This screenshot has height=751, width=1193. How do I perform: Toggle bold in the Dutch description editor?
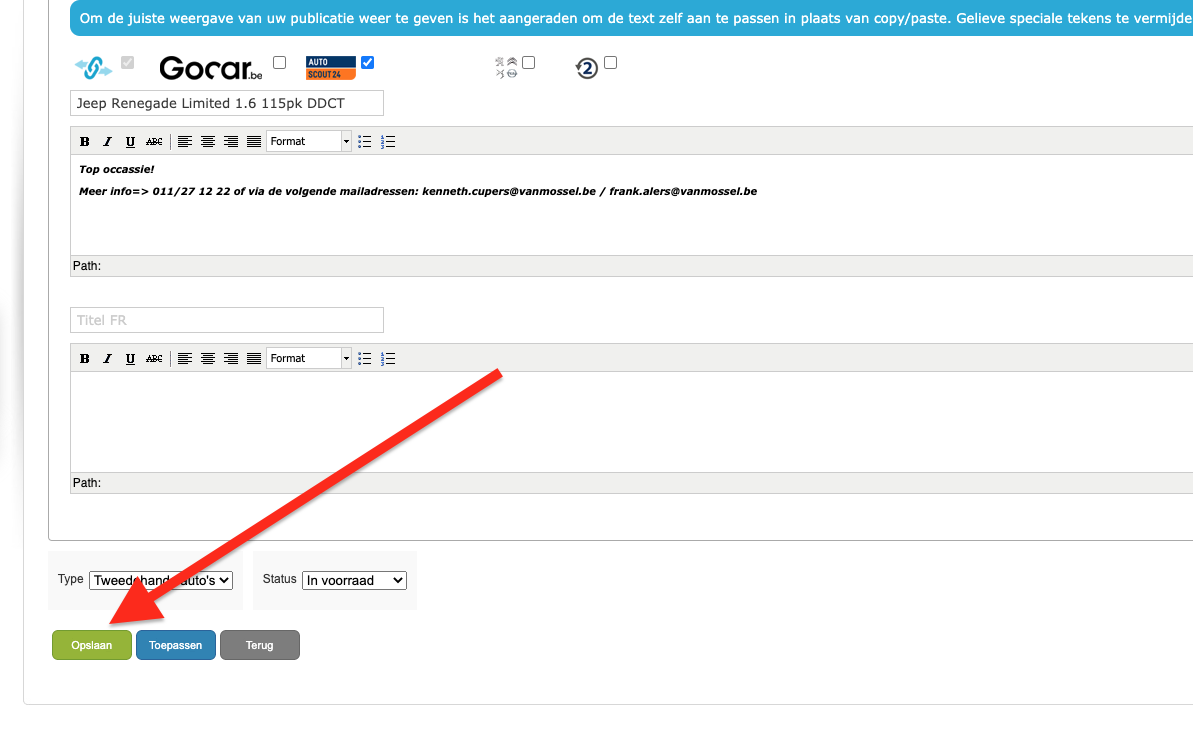pyautogui.click(x=84, y=142)
